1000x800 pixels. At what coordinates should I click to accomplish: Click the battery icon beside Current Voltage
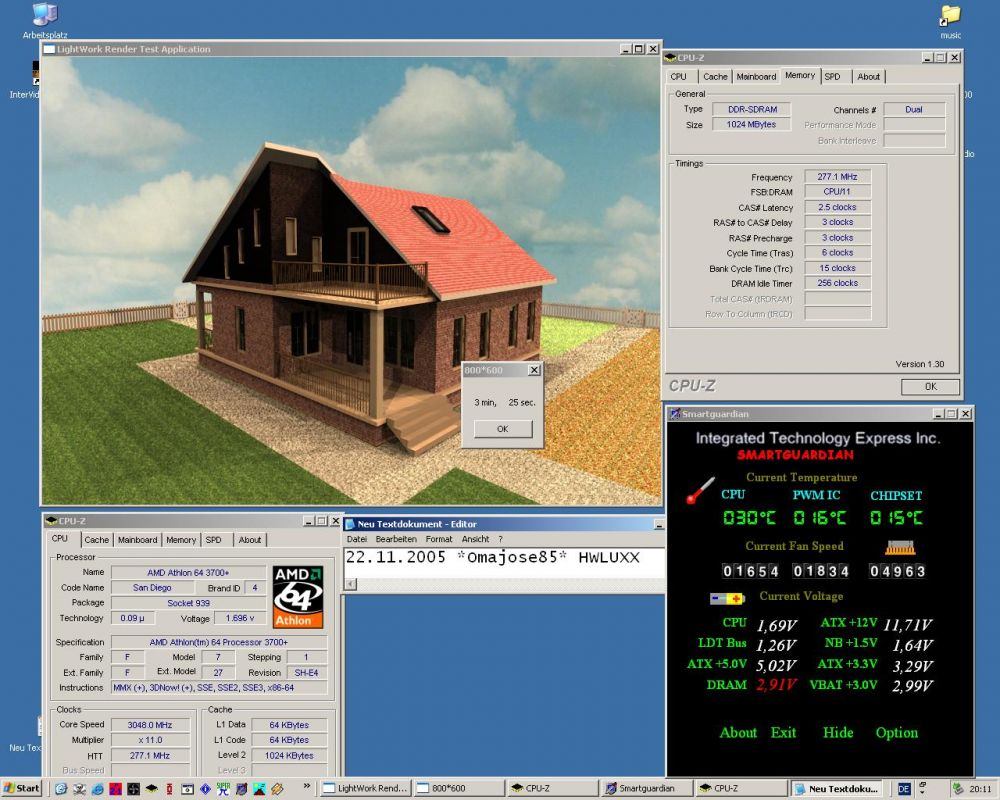tap(728, 598)
